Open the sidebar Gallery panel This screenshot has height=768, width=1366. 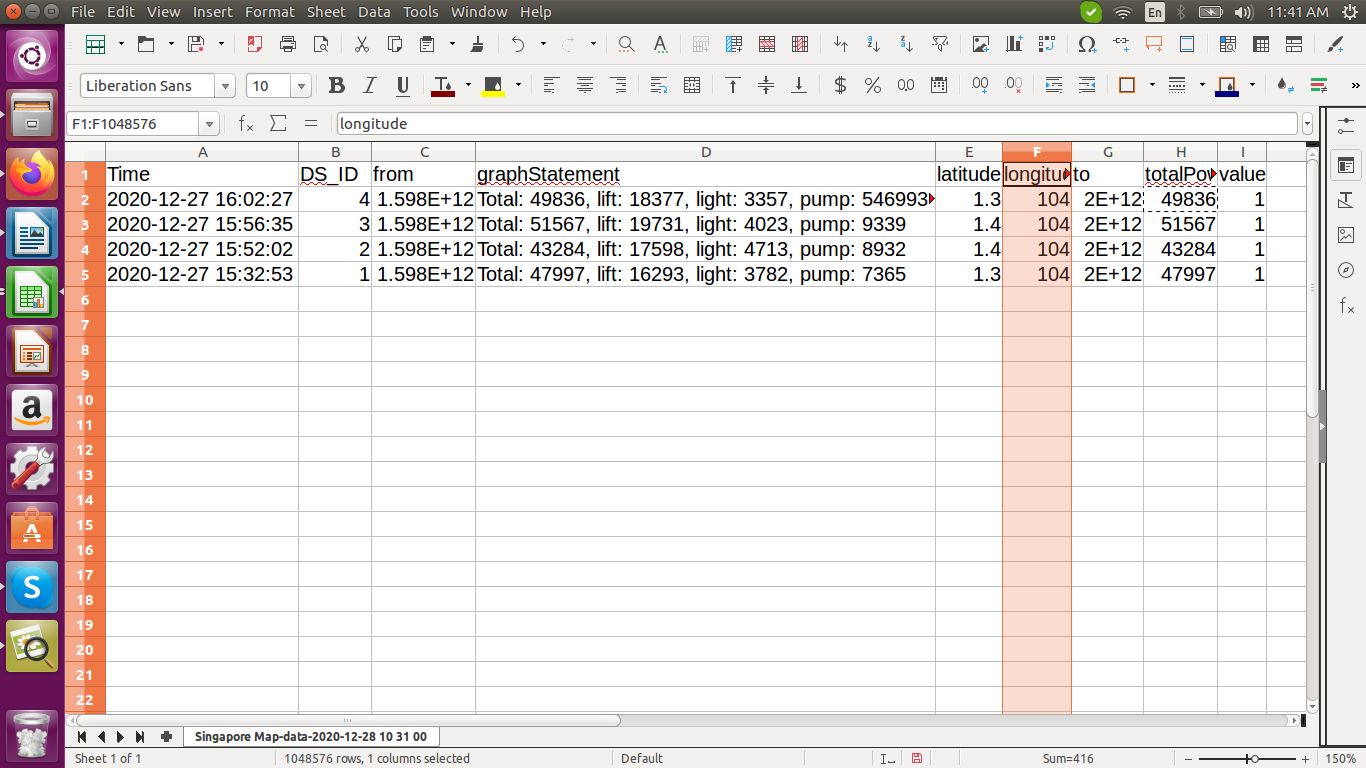tap(1346, 236)
